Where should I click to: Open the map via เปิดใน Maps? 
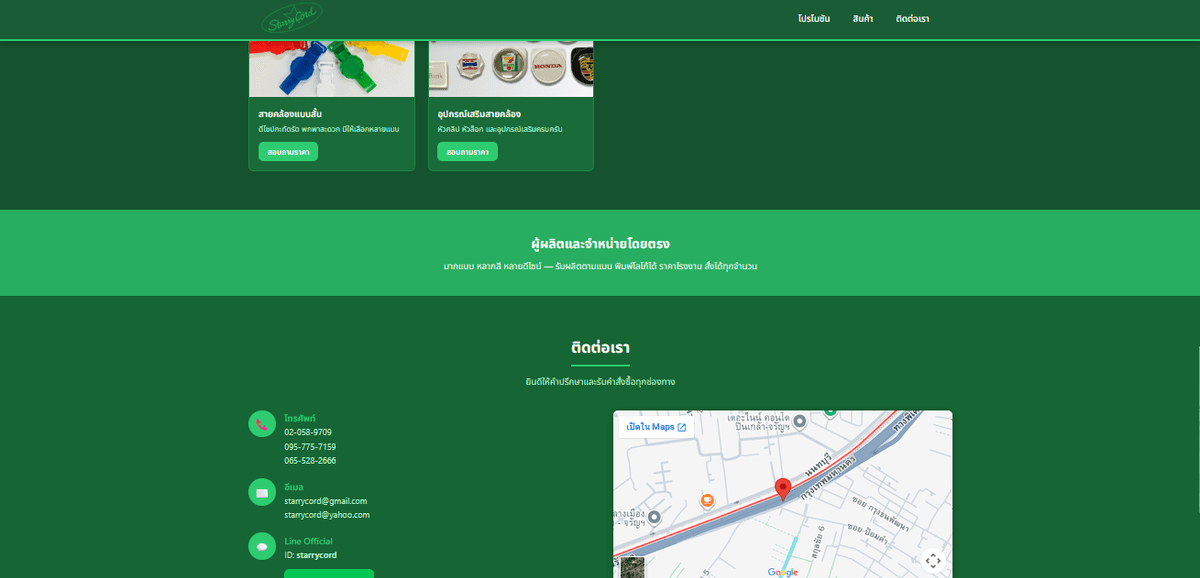point(656,427)
